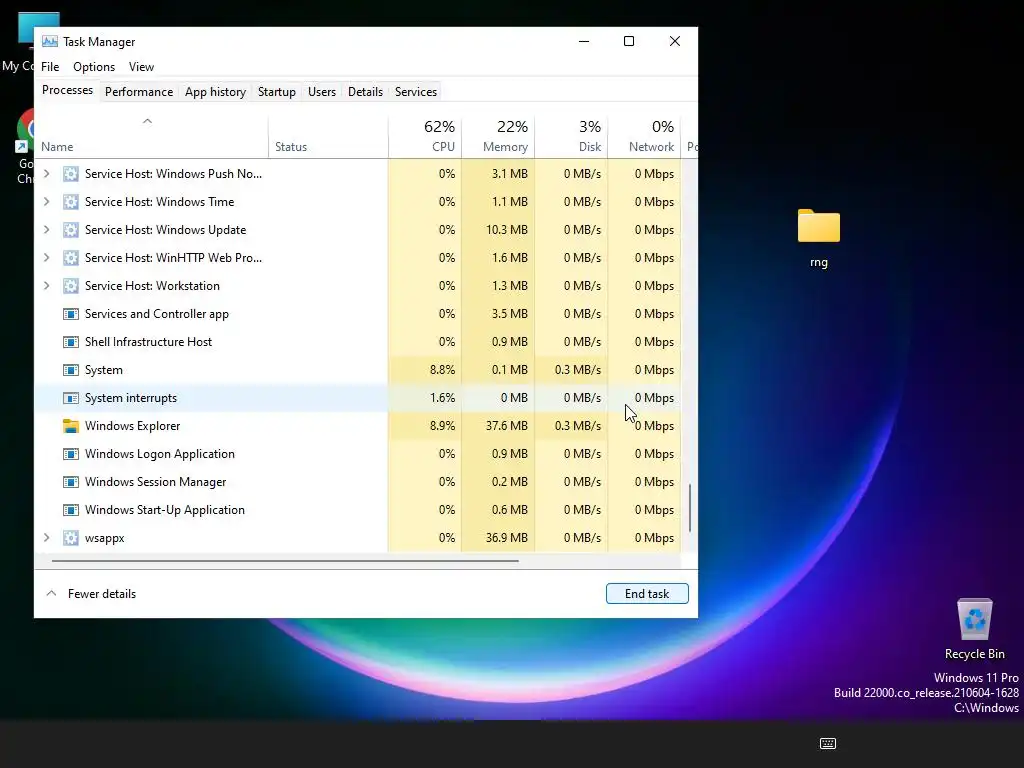This screenshot has width=1024, height=768.
Task: Switch to the Details tab
Action: tap(365, 92)
